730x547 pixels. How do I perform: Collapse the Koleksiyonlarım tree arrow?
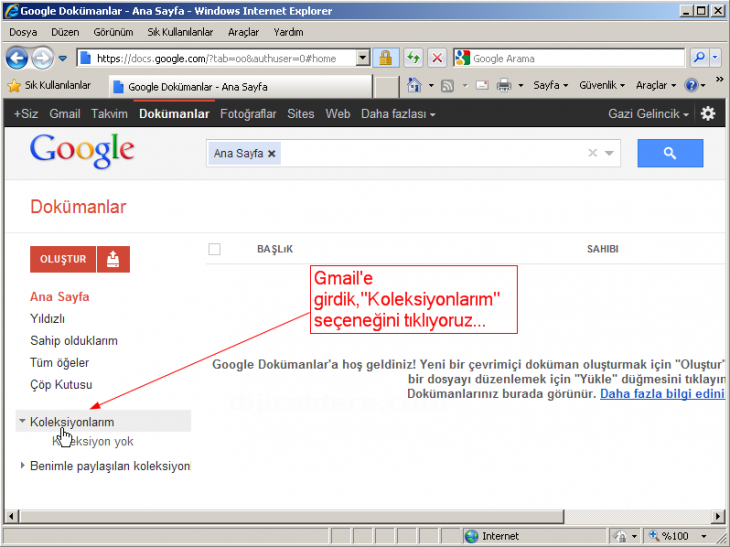[22, 421]
